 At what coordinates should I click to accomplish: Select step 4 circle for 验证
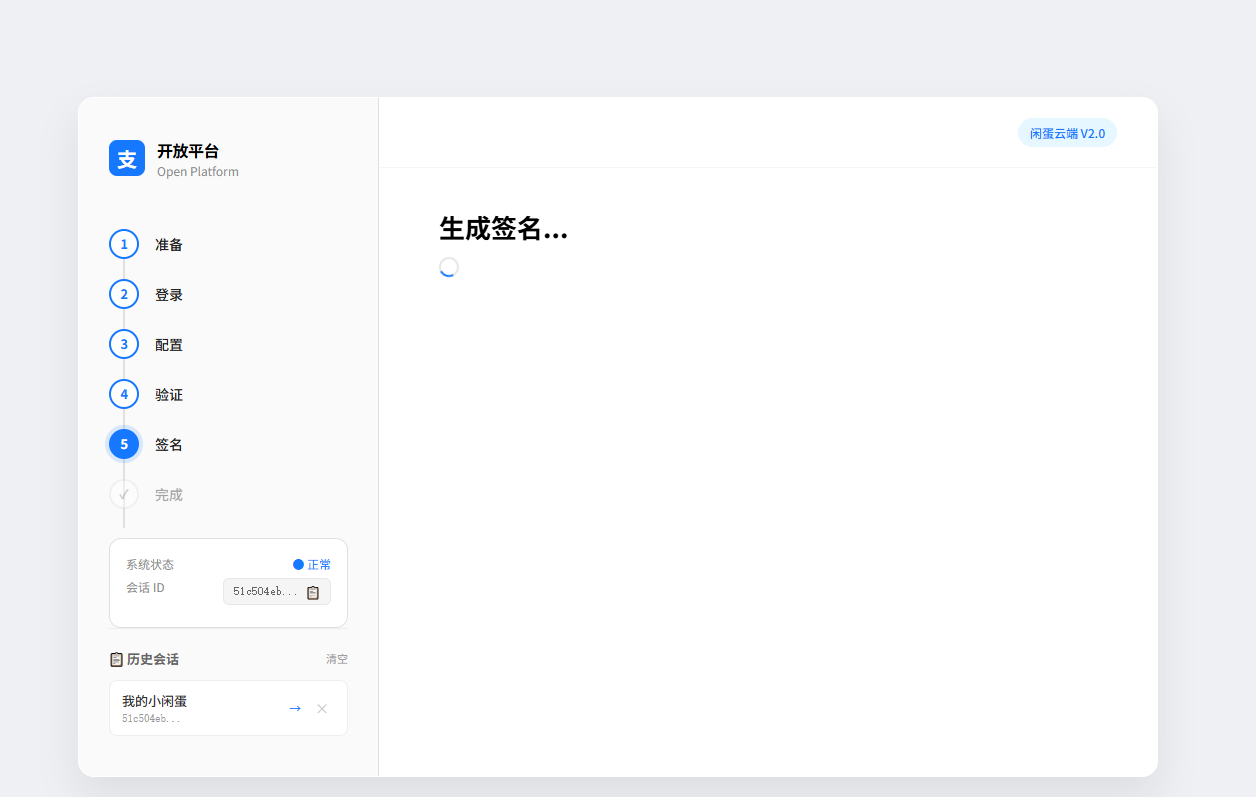[124, 394]
